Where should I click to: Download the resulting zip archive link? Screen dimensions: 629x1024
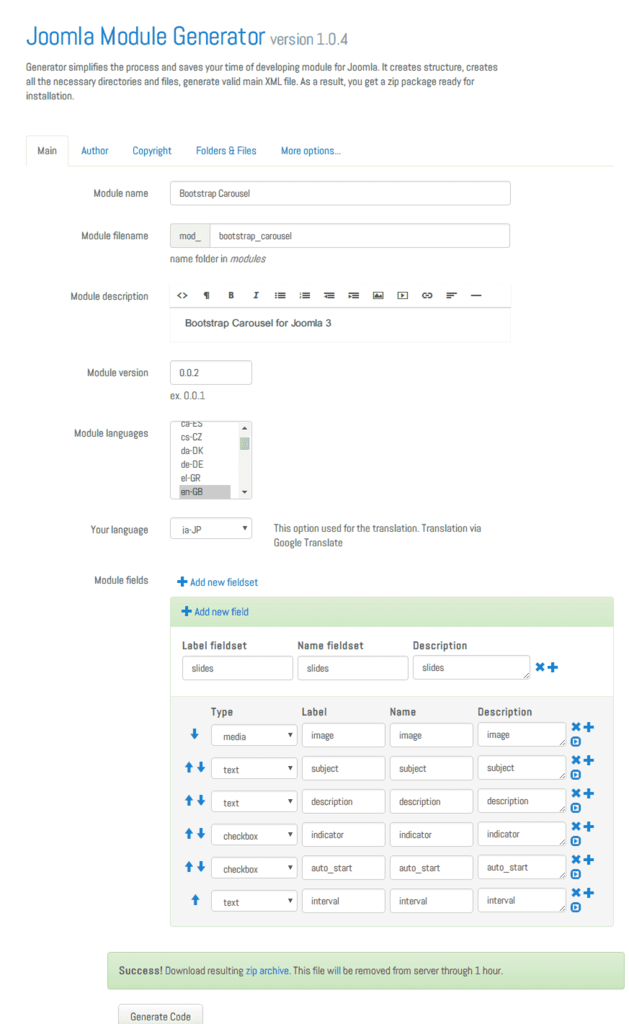[x=267, y=970]
